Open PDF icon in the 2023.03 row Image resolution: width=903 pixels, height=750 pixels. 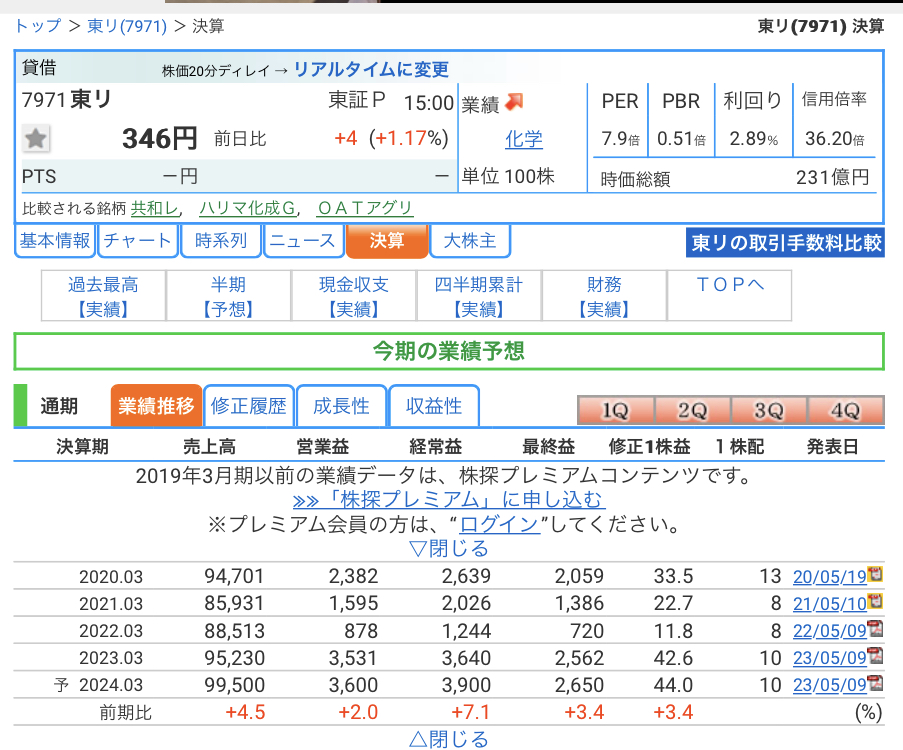coord(875,656)
